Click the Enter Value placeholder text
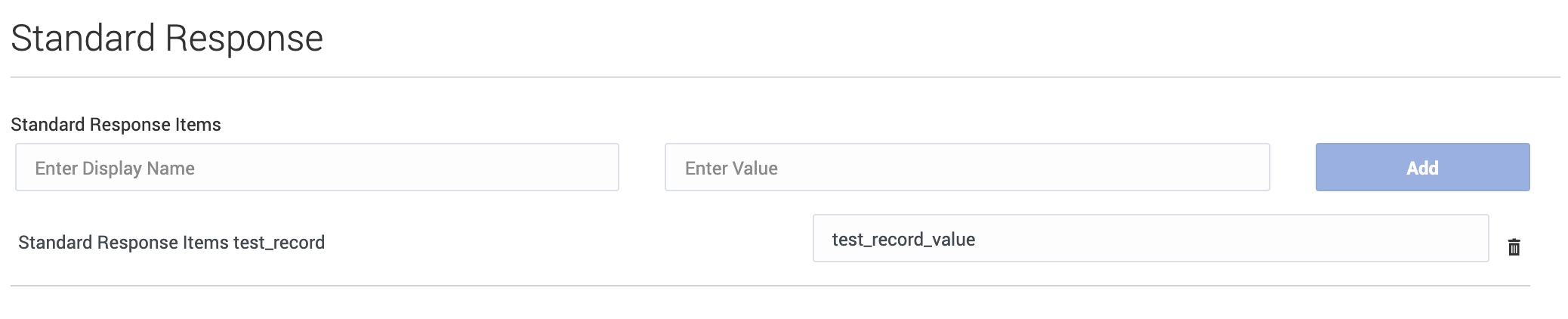 730,169
